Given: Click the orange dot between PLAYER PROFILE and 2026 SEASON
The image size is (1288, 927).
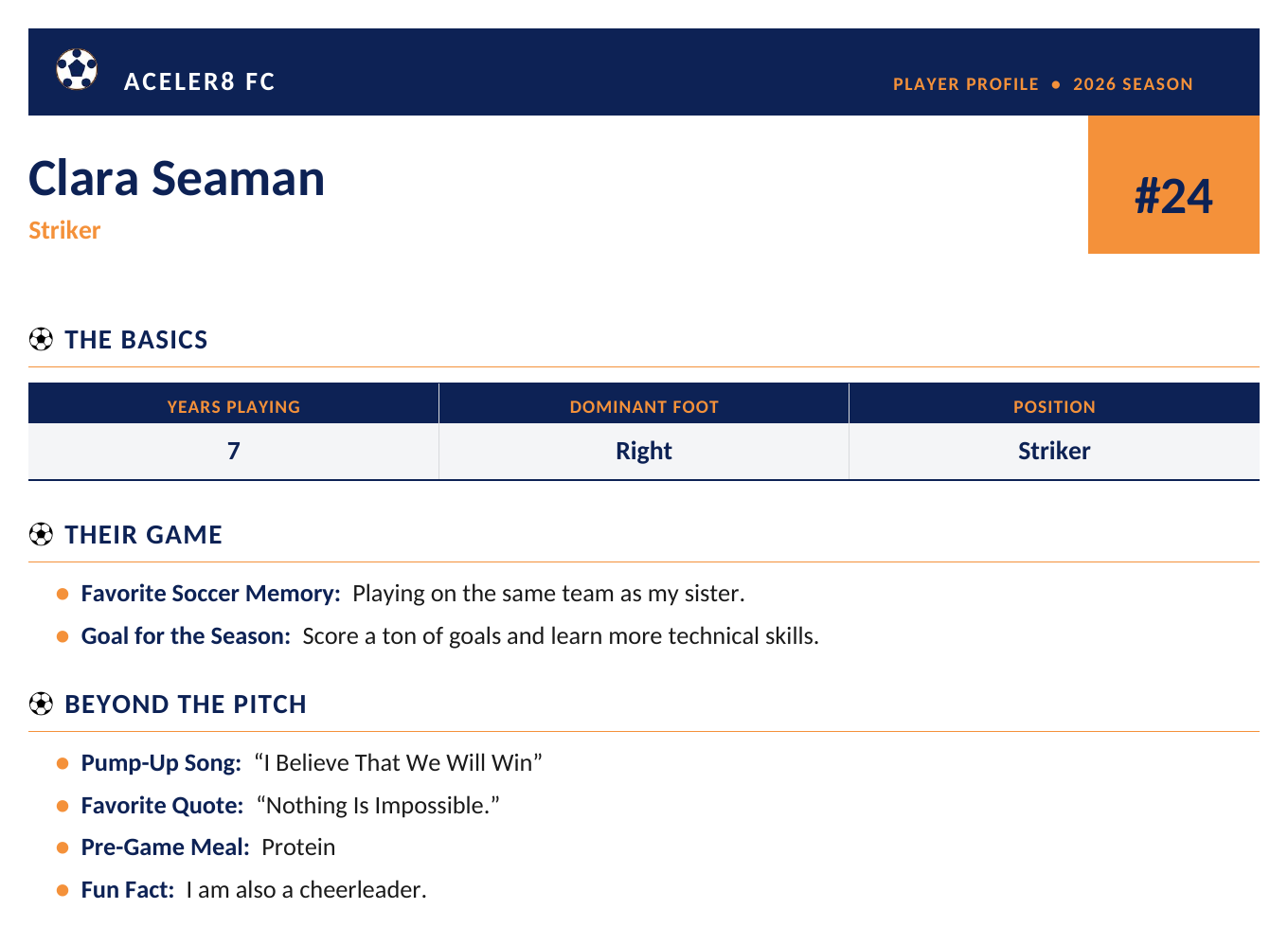Looking at the screenshot, I should (1056, 84).
